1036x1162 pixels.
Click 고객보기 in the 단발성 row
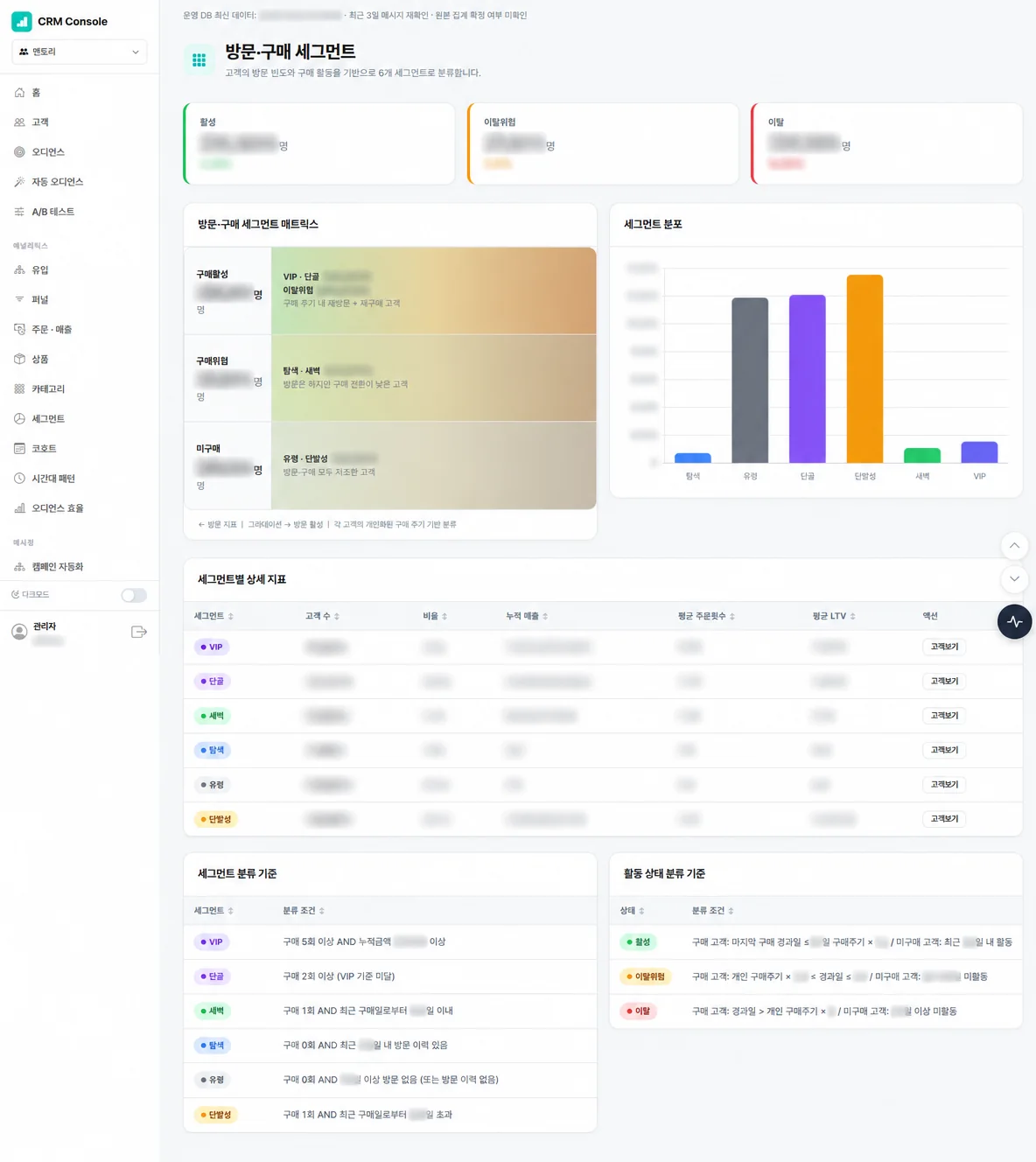click(x=944, y=819)
